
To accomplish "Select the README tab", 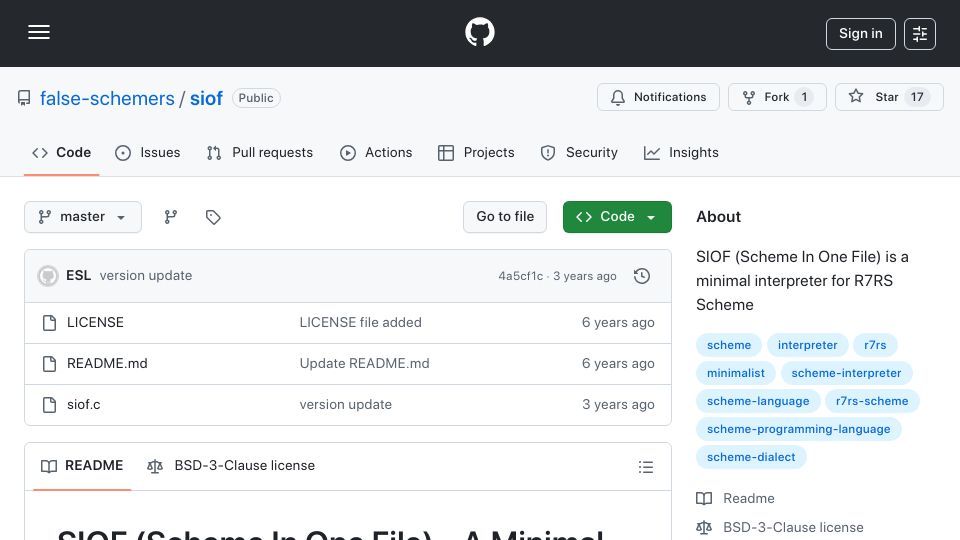I will [82, 466].
